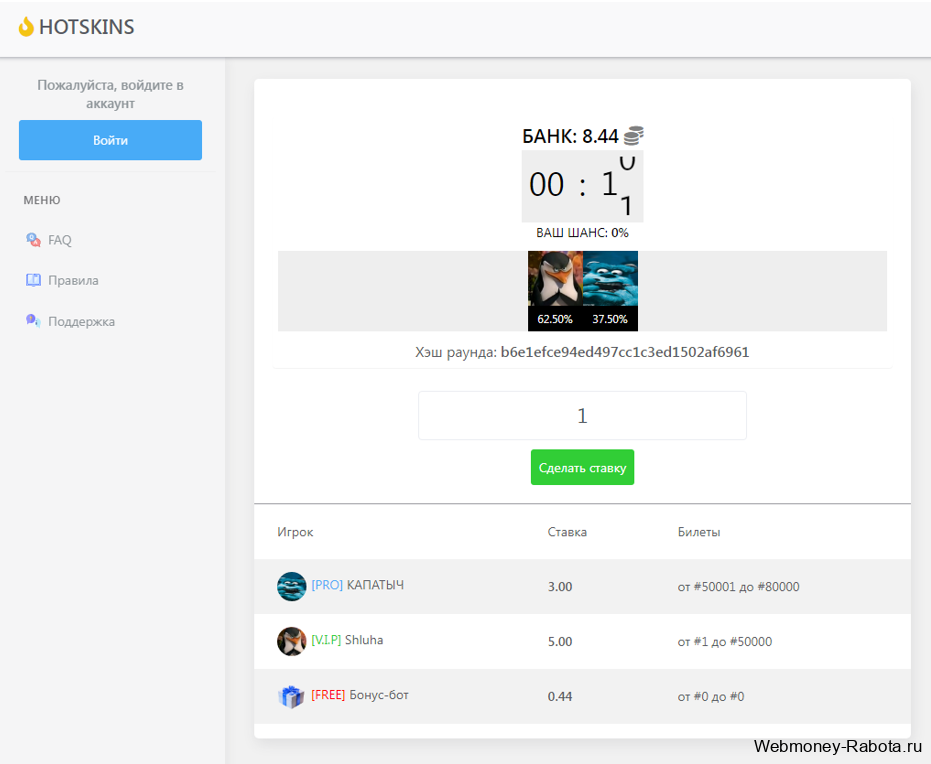Click the coins icon next to БАНК
The width and height of the screenshot is (931, 764).
634,136
